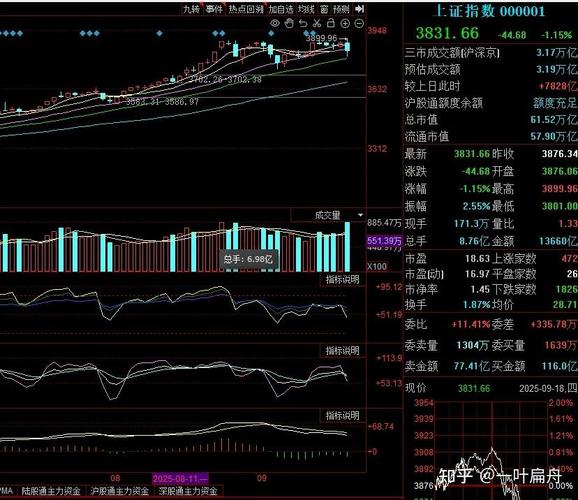The image size is (578, 500).
Task: Click the 3948 price axis label
Action: pos(377,30)
